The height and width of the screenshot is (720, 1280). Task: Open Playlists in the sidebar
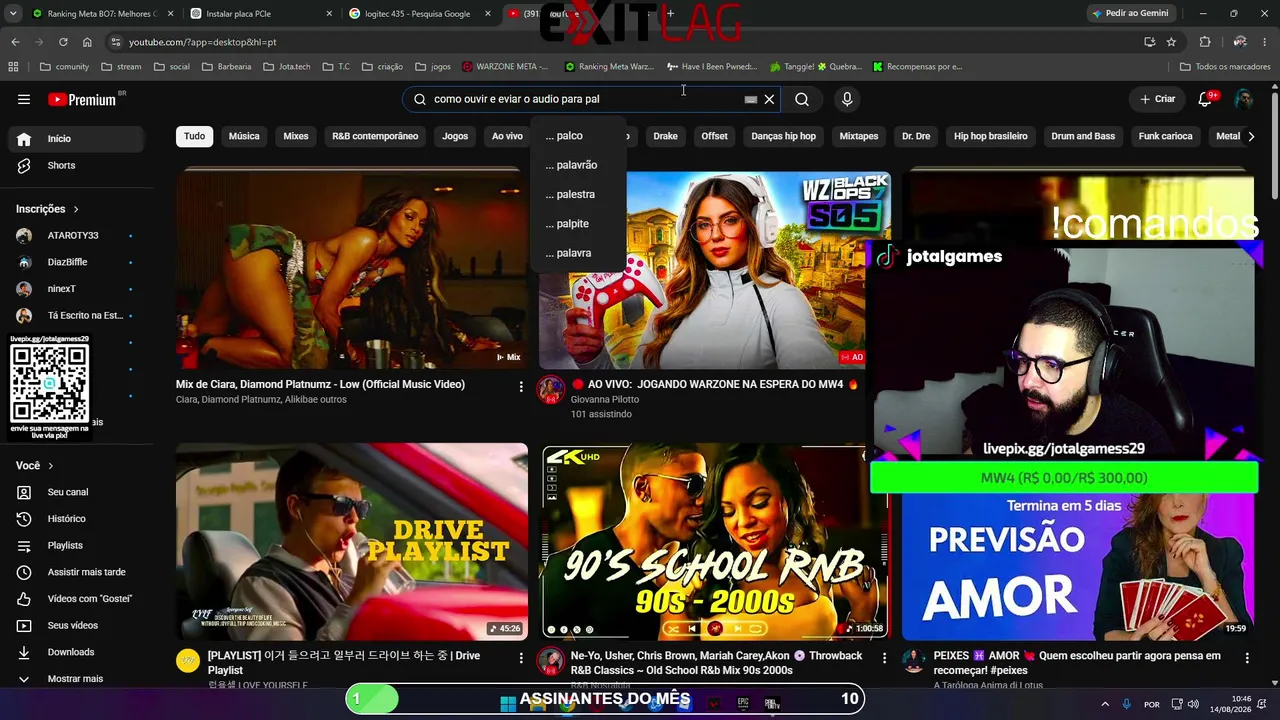coord(78,545)
